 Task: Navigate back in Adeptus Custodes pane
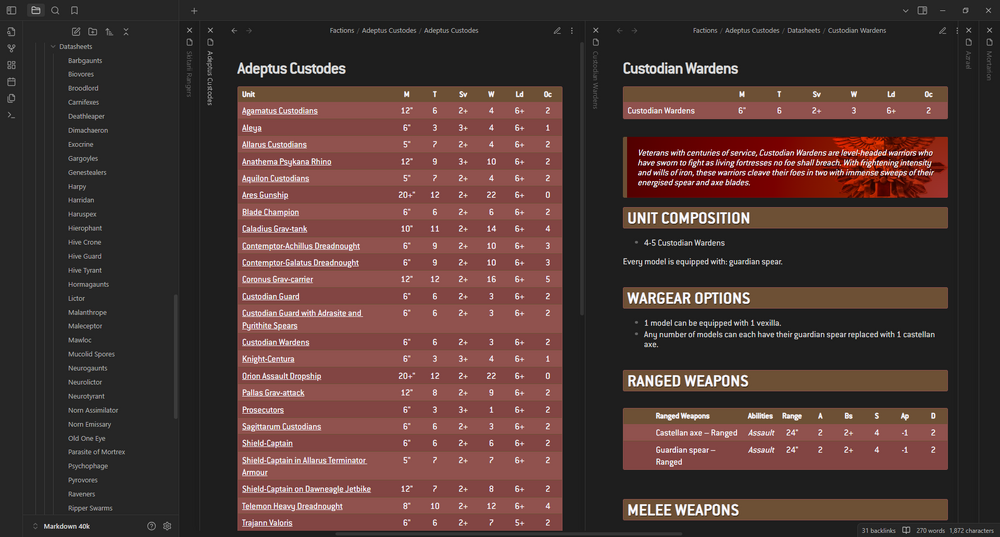click(x=234, y=31)
